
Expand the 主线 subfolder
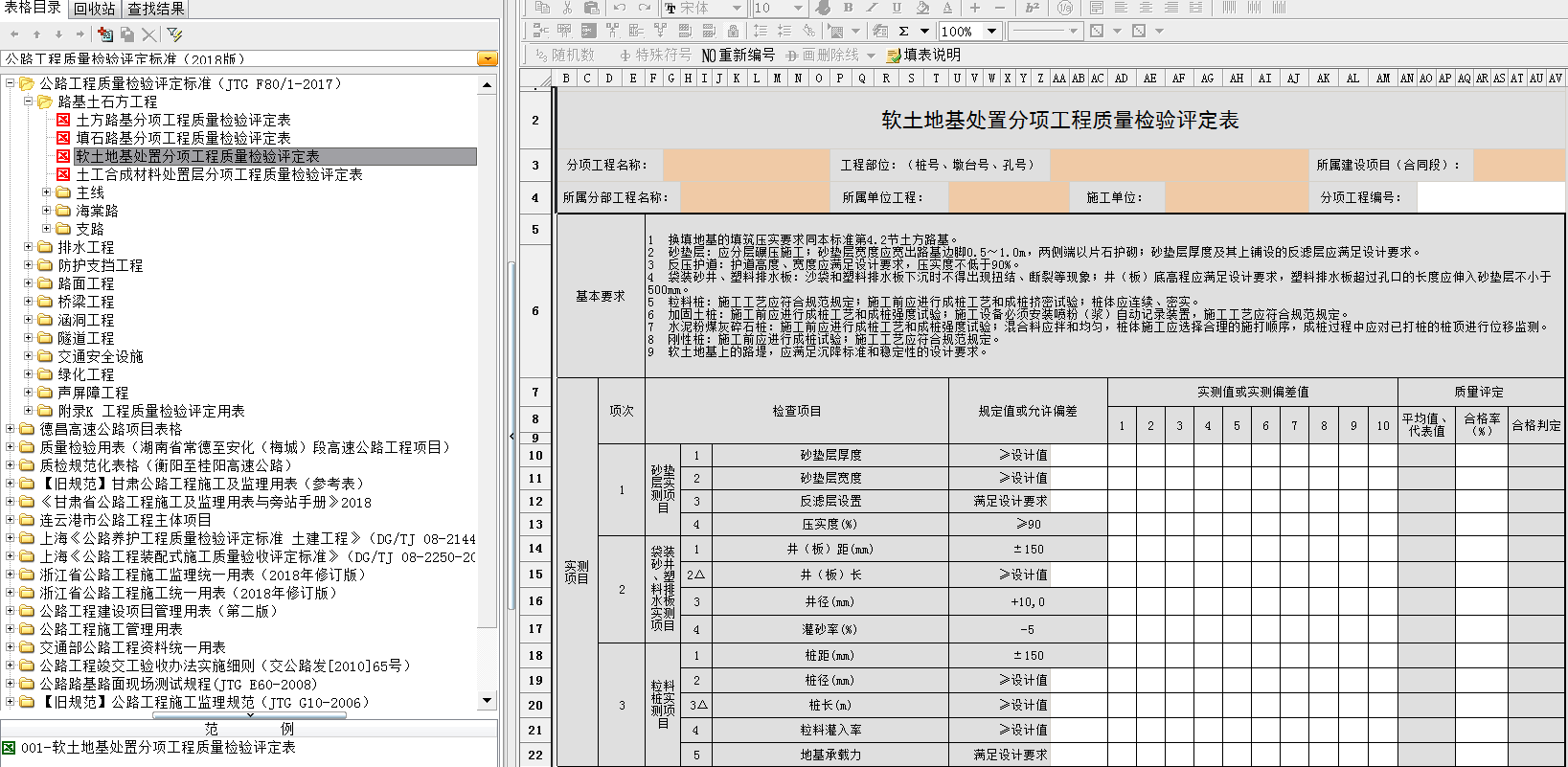(x=46, y=192)
